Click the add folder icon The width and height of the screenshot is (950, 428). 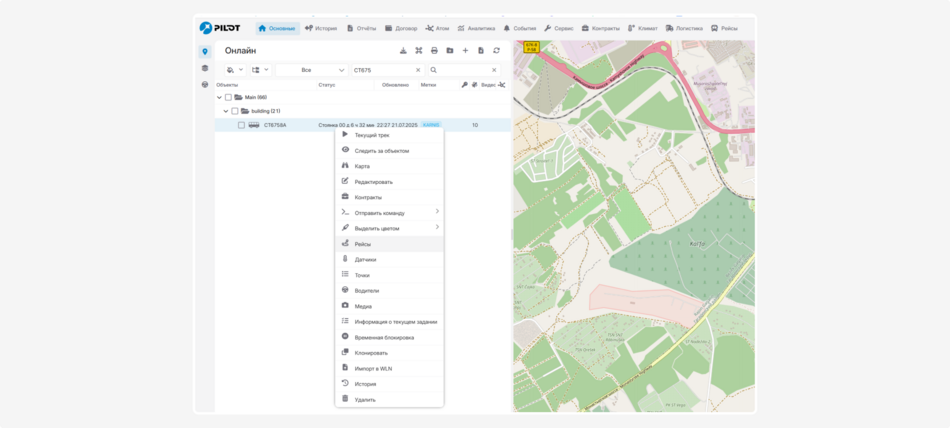click(450, 50)
